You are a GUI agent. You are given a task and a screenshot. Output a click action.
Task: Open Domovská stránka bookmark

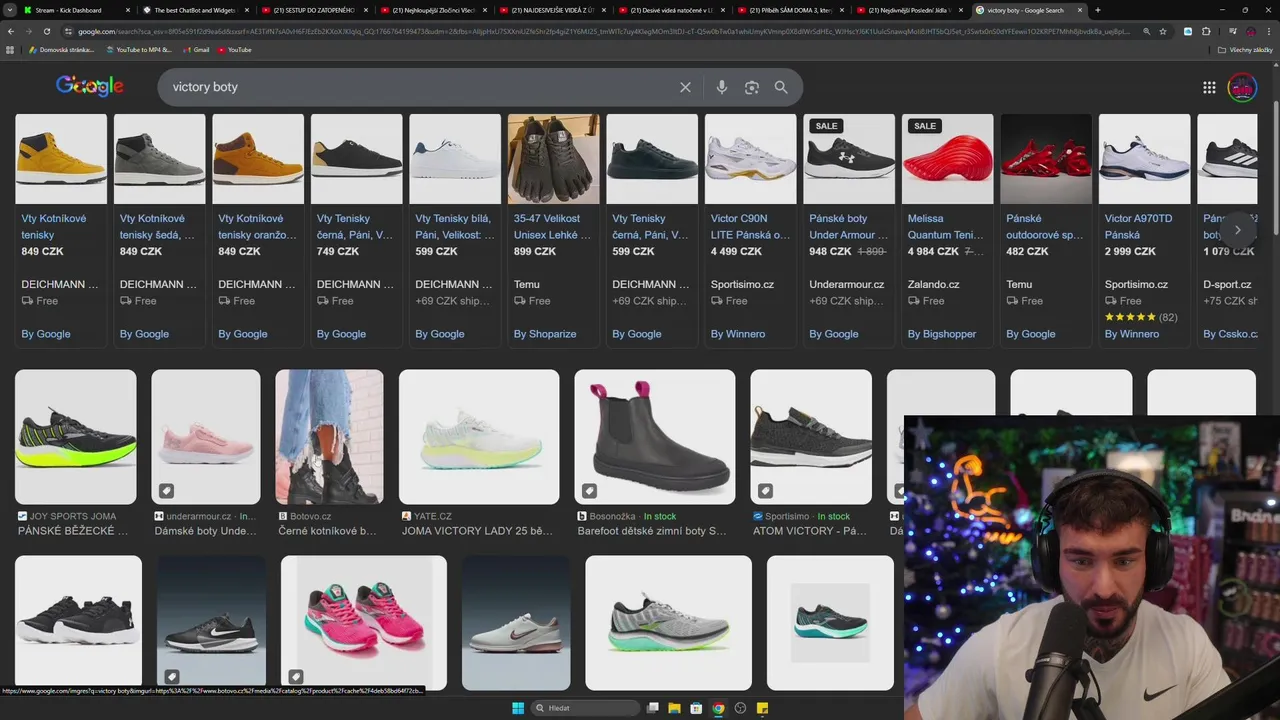62,49
